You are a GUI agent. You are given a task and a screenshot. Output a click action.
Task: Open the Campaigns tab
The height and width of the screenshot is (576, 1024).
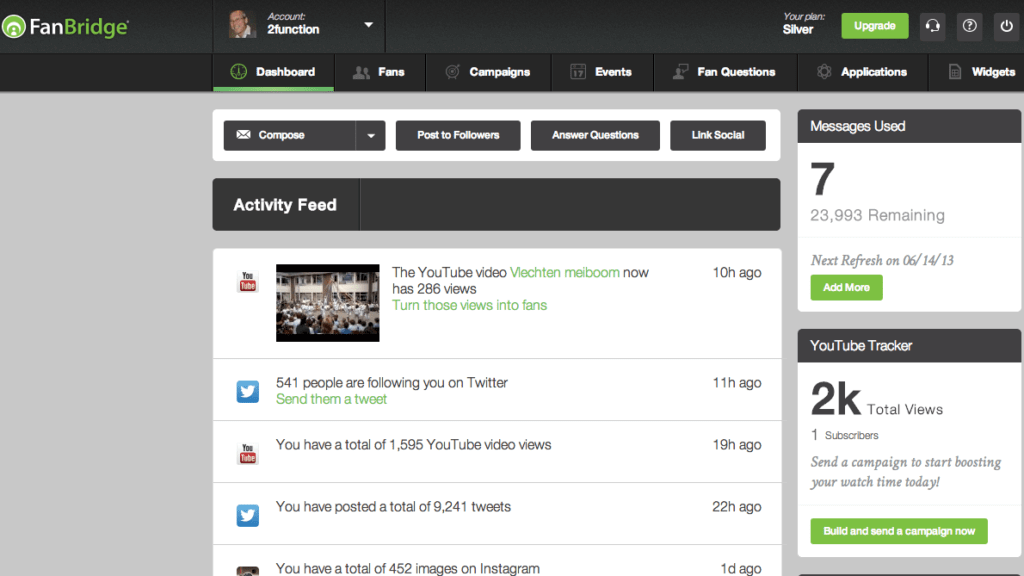point(488,72)
